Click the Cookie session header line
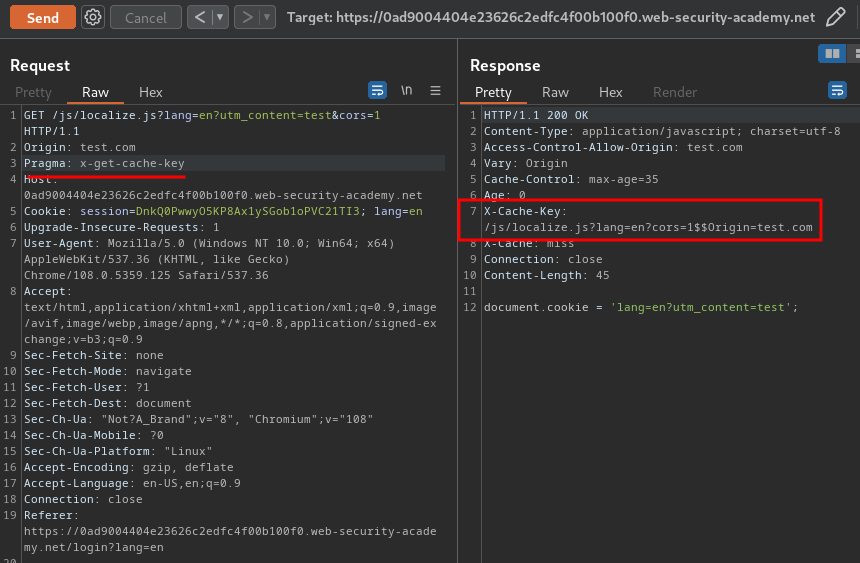Image resolution: width=860 pixels, height=563 pixels. pyautogui.click(x=223, y=211)
